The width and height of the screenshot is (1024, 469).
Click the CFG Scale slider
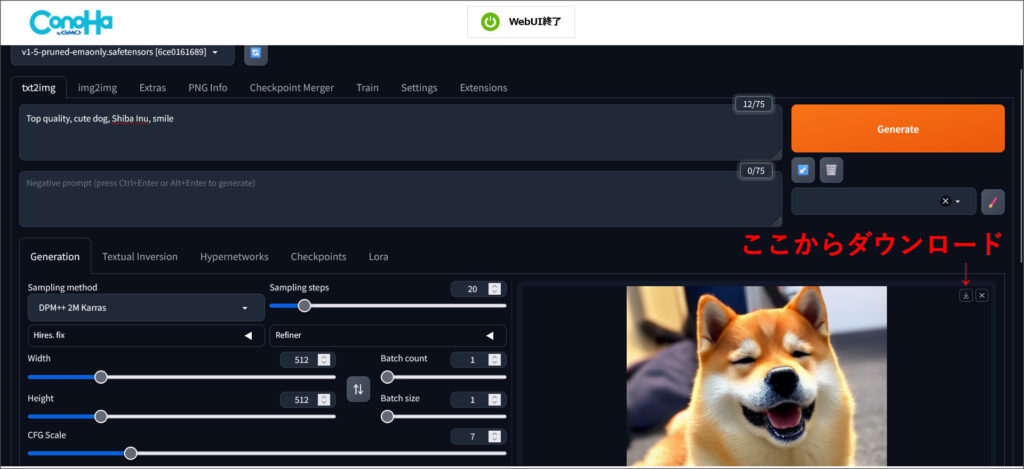(266, 453)
